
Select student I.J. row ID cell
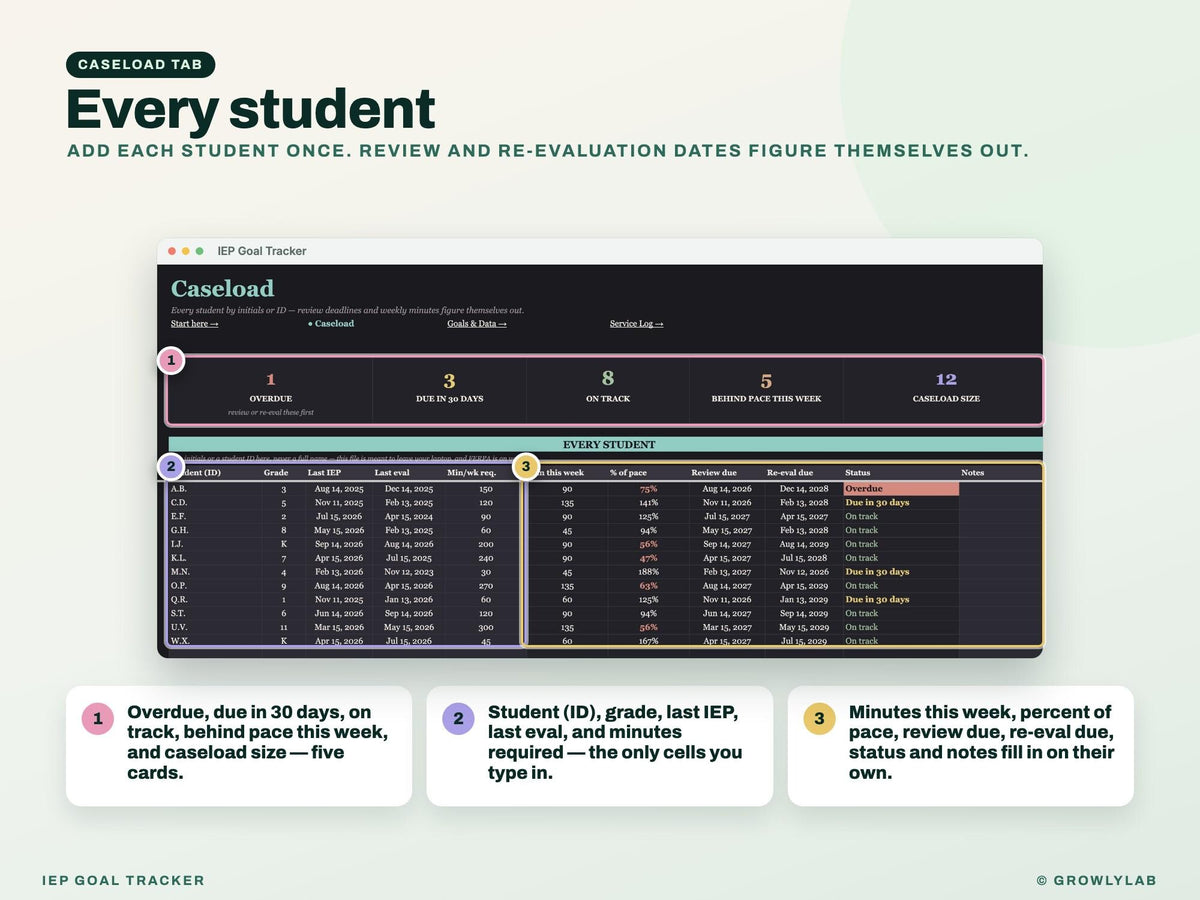[x=179, y=544]
